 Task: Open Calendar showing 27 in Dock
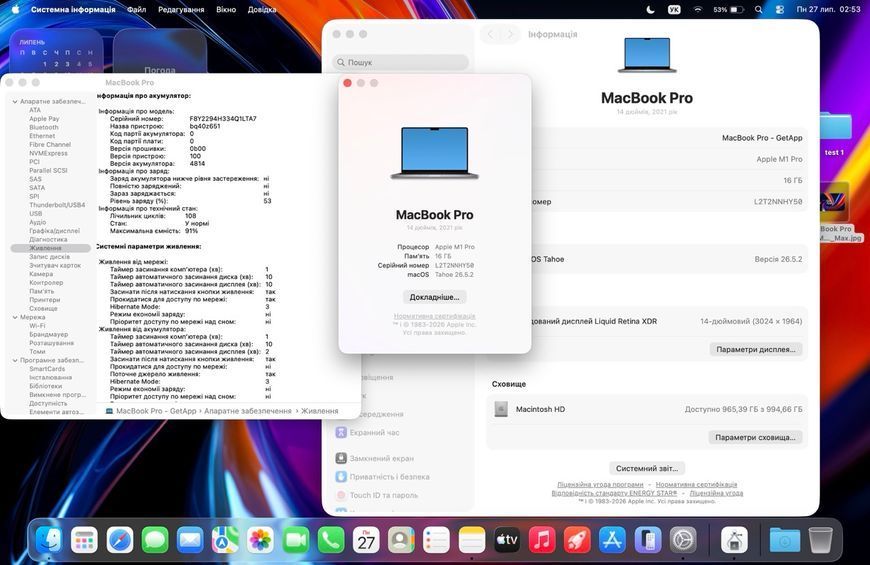click(x=366, y=539)
